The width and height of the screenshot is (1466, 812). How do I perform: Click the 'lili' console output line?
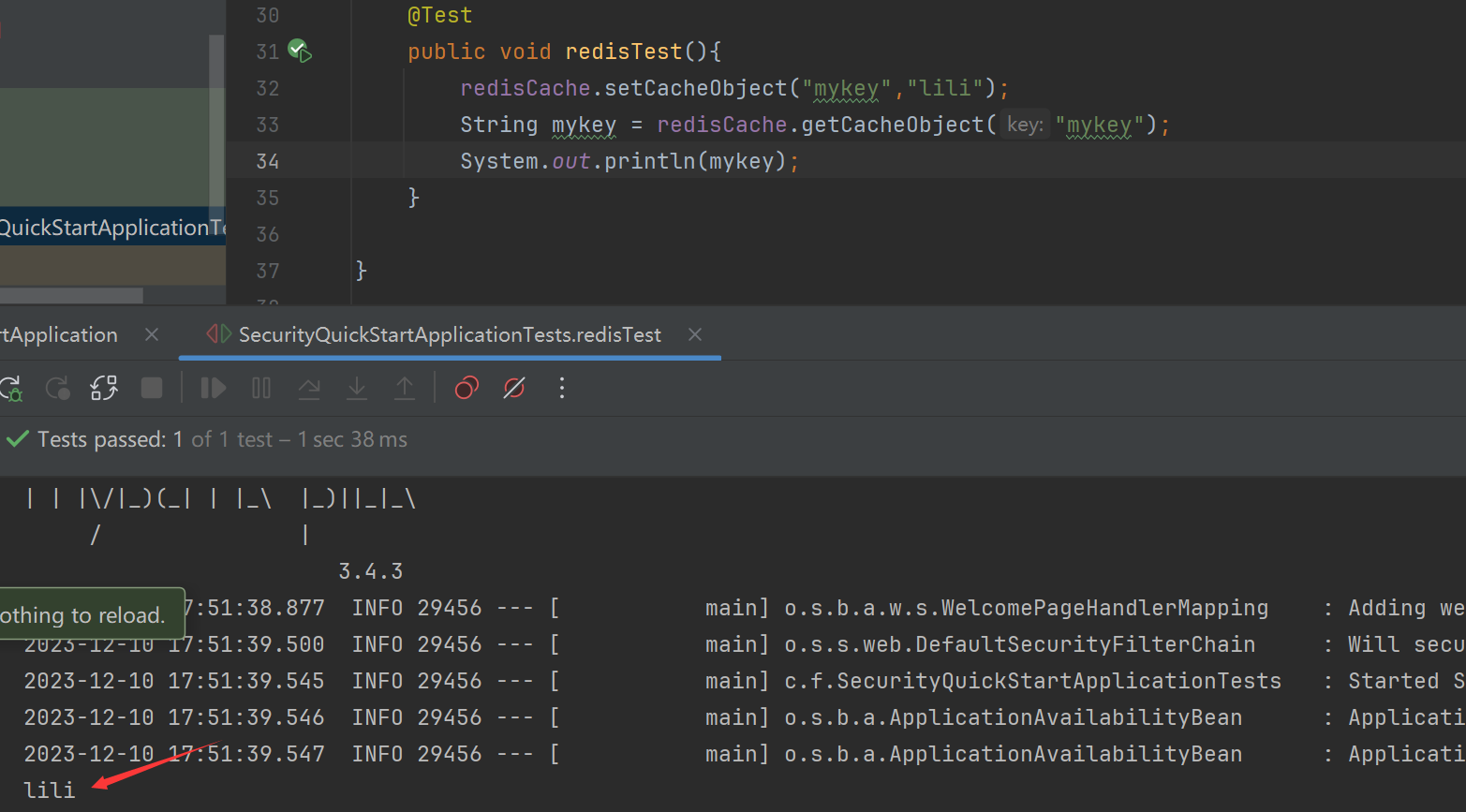tap(50, 790)
